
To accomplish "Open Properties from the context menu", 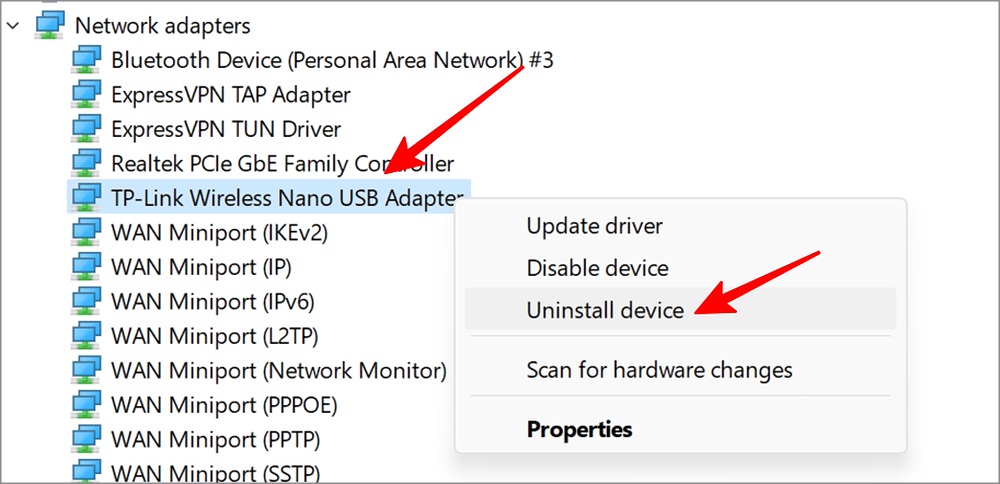I will tap(579, 430).
